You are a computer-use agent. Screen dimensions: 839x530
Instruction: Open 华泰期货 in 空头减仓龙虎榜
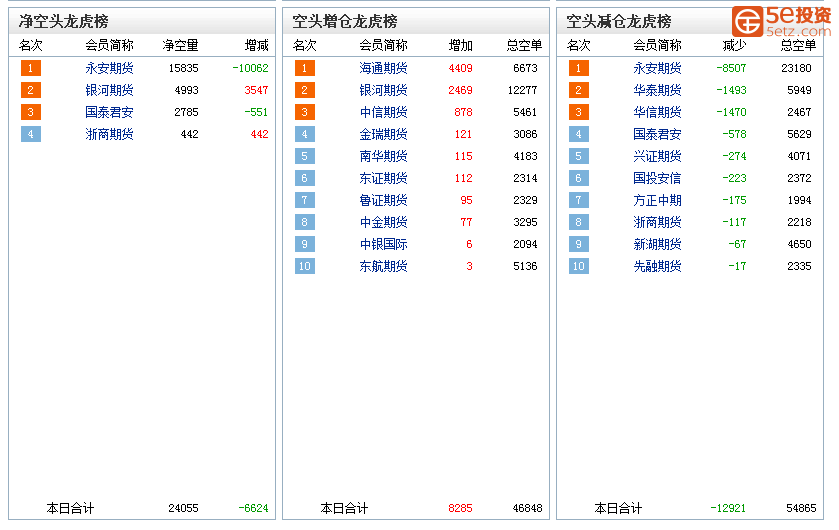657,90
